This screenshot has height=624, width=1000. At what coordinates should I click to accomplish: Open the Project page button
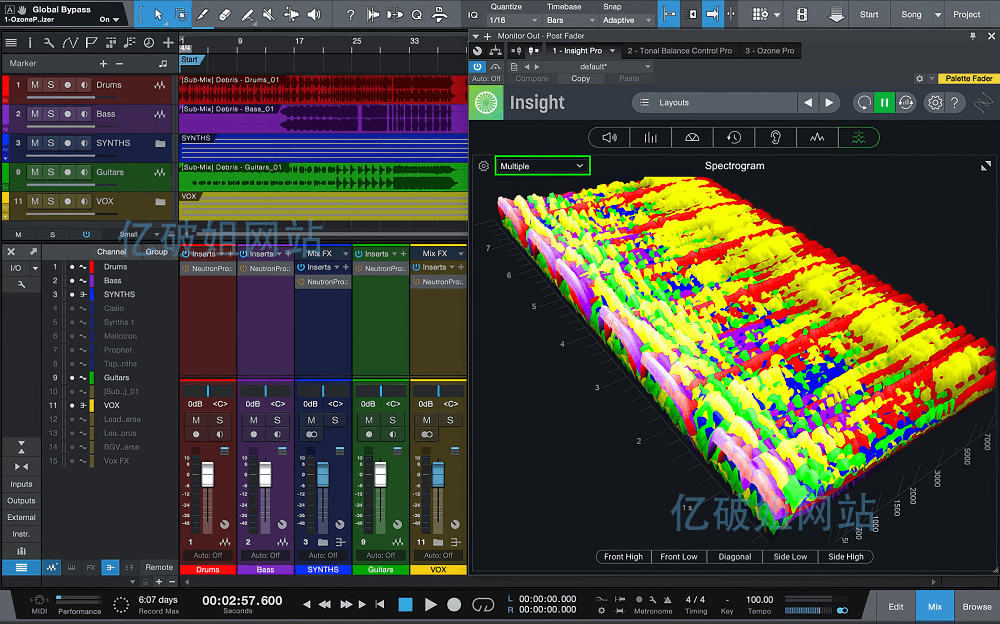[x=967, y=14]
